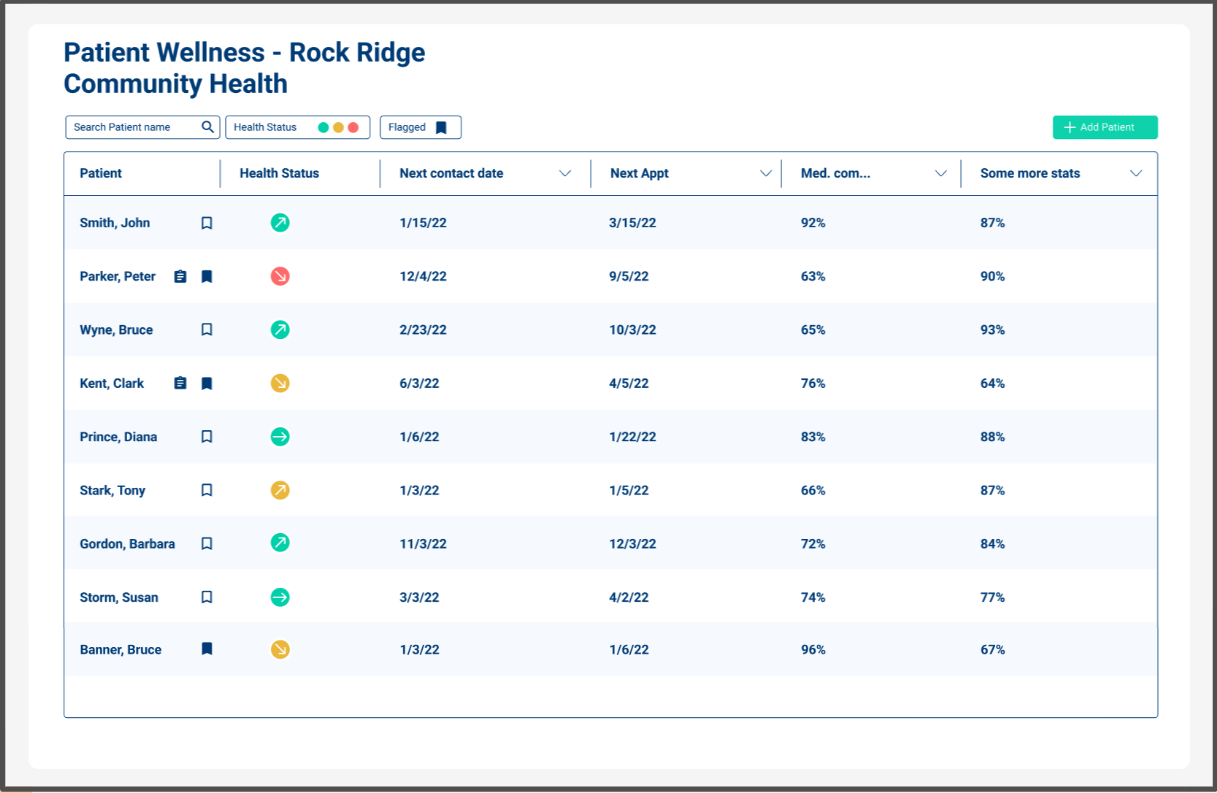
Task: Click the 11/3/22 next contact date
Action: (x=423, y=544)
